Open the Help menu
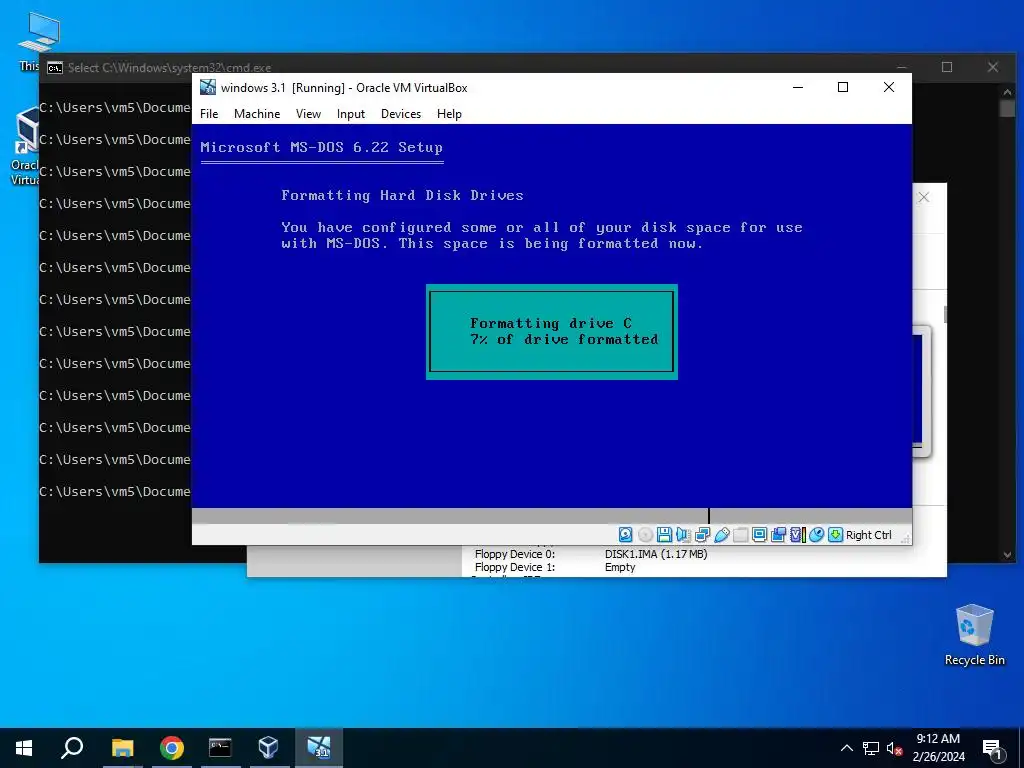This screenshot has width=1024, height=768. [x=449, y=114]
